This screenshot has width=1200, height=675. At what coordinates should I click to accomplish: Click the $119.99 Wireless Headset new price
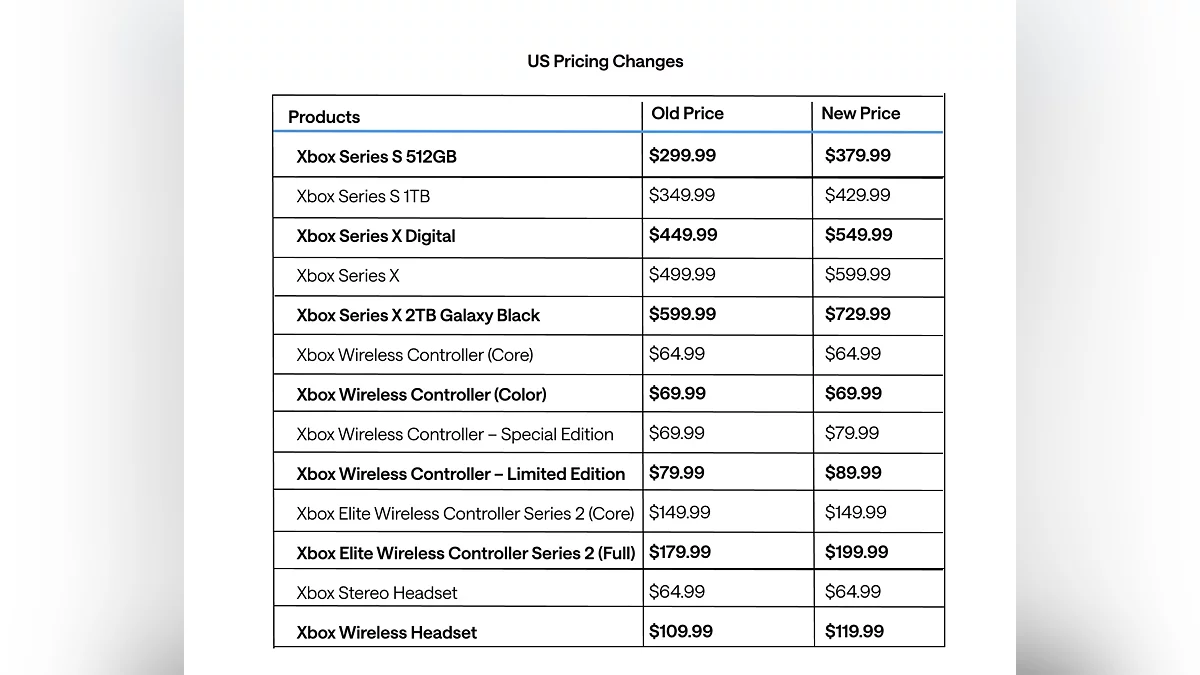[854, 631]
